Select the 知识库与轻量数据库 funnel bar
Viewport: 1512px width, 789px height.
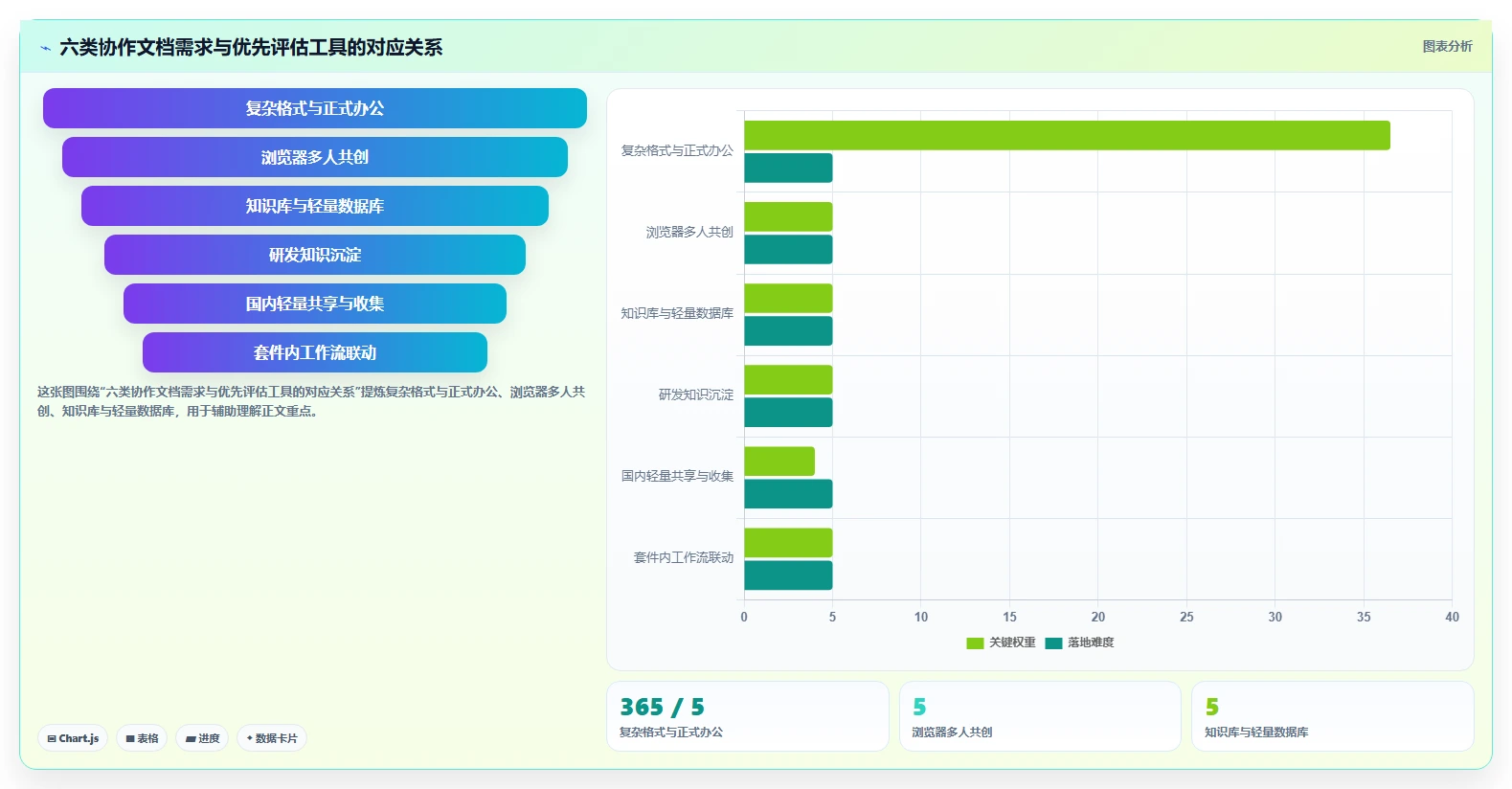click(x=315, y=206)
